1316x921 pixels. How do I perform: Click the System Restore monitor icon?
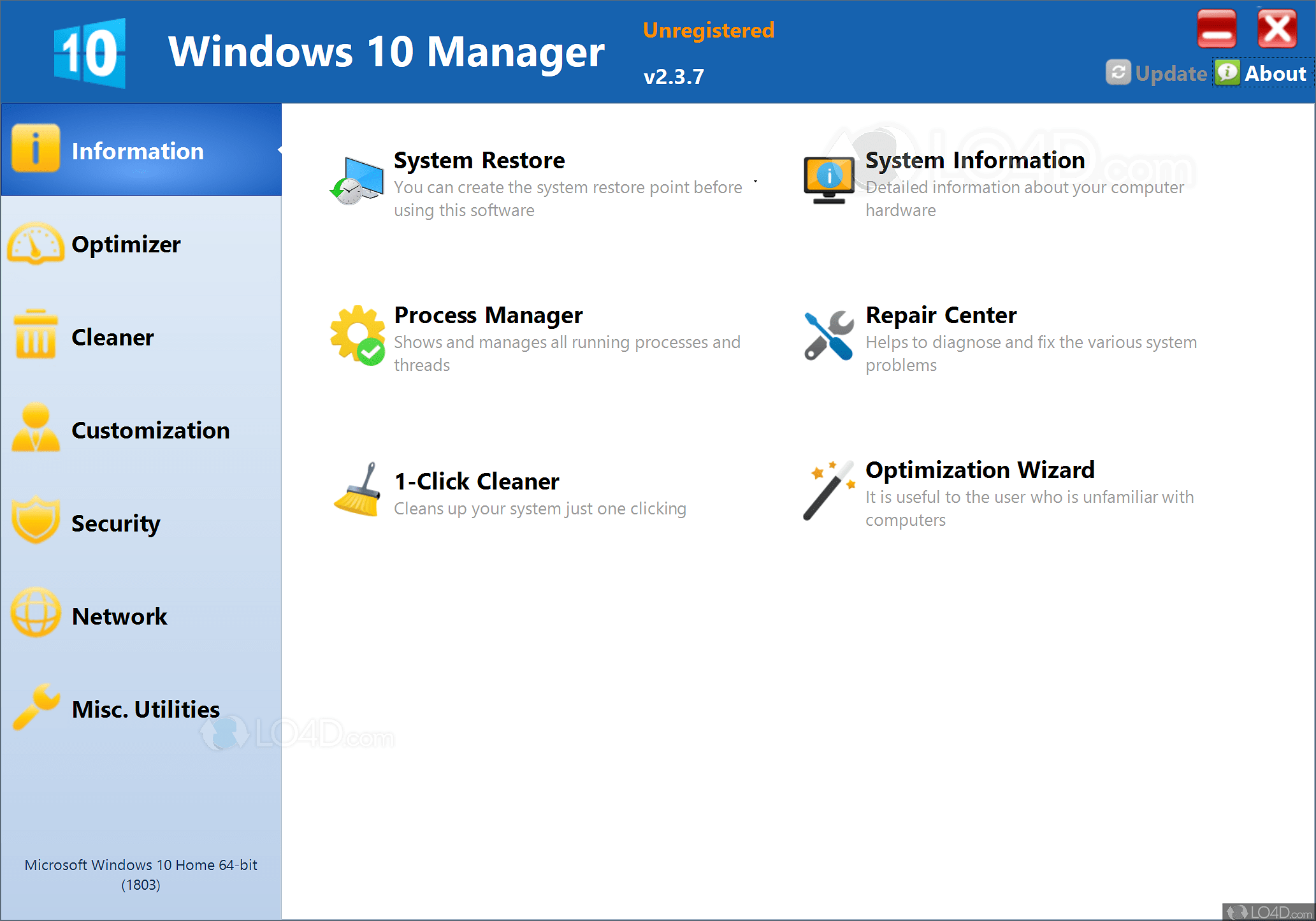pos(358,181)
